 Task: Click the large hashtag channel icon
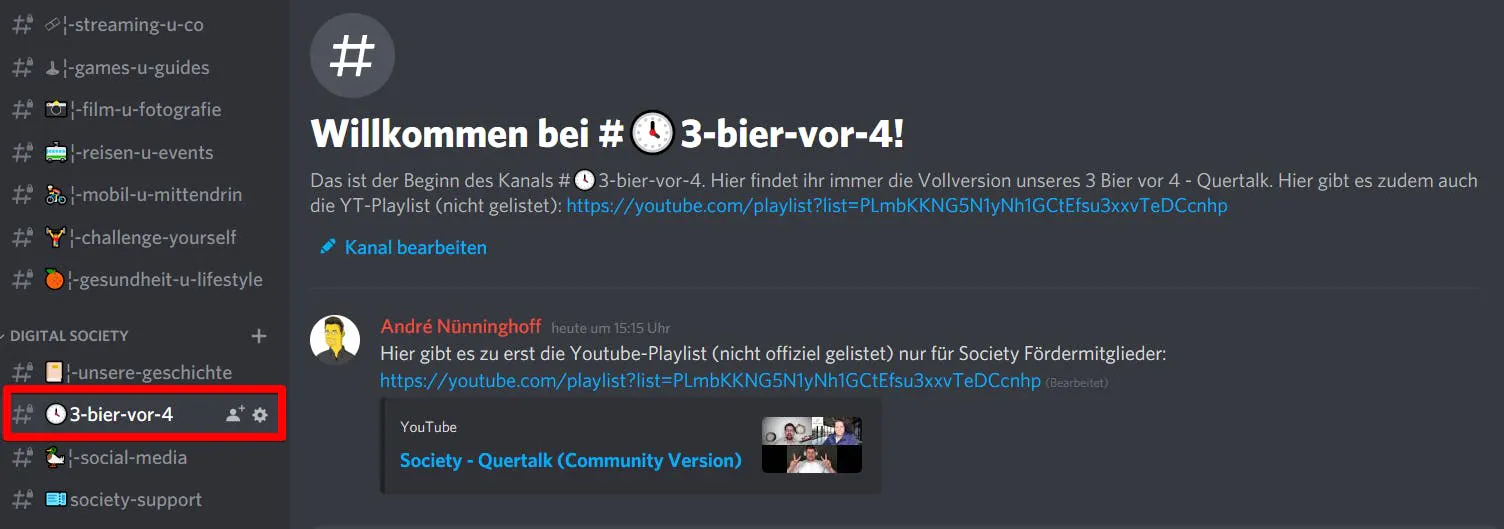[x=352, y=56]
